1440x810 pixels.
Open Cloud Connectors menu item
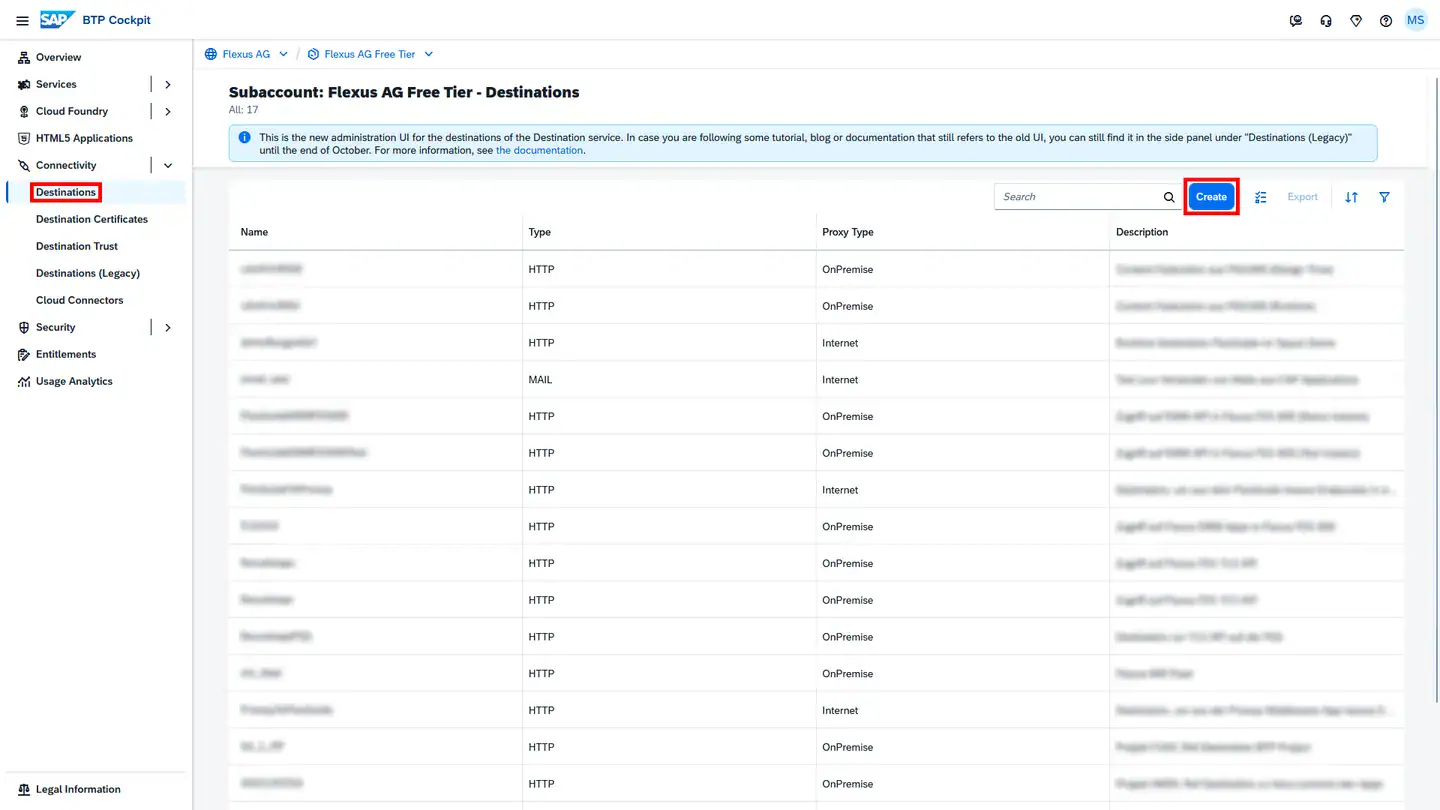[80, 300]
